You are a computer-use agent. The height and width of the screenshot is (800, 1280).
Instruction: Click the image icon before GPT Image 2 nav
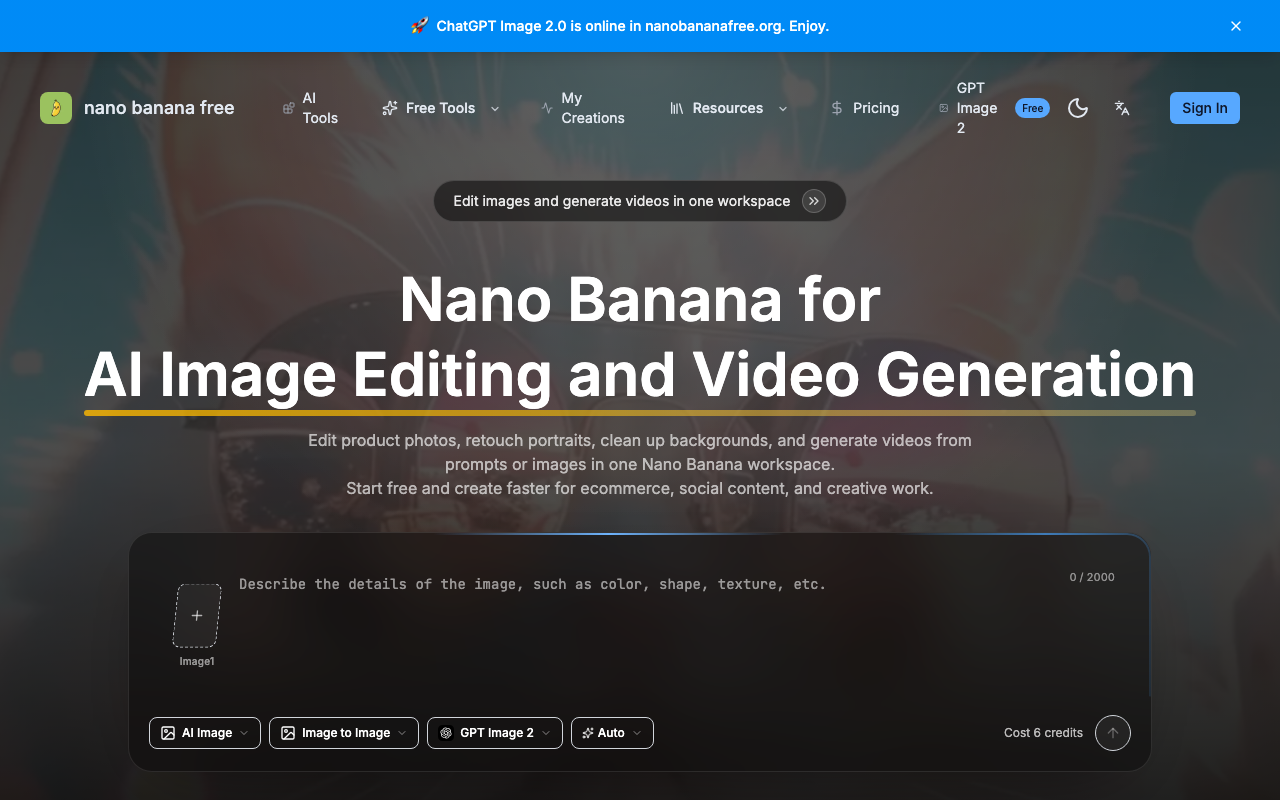pyautogui.click(x=943, y=108)
